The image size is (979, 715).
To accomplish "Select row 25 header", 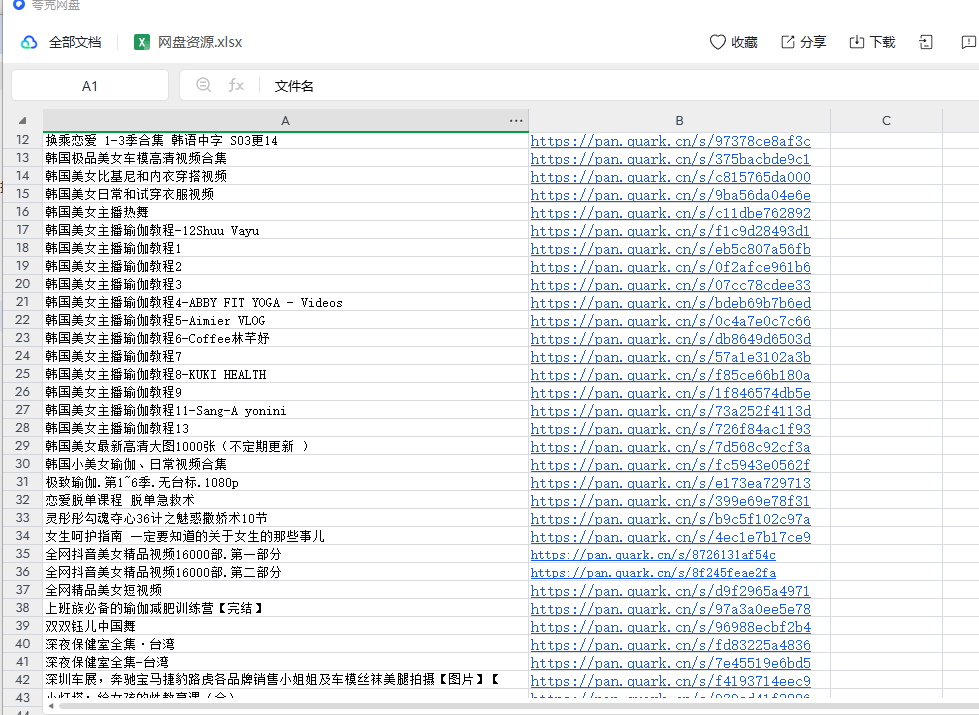I will pos(22,374).
